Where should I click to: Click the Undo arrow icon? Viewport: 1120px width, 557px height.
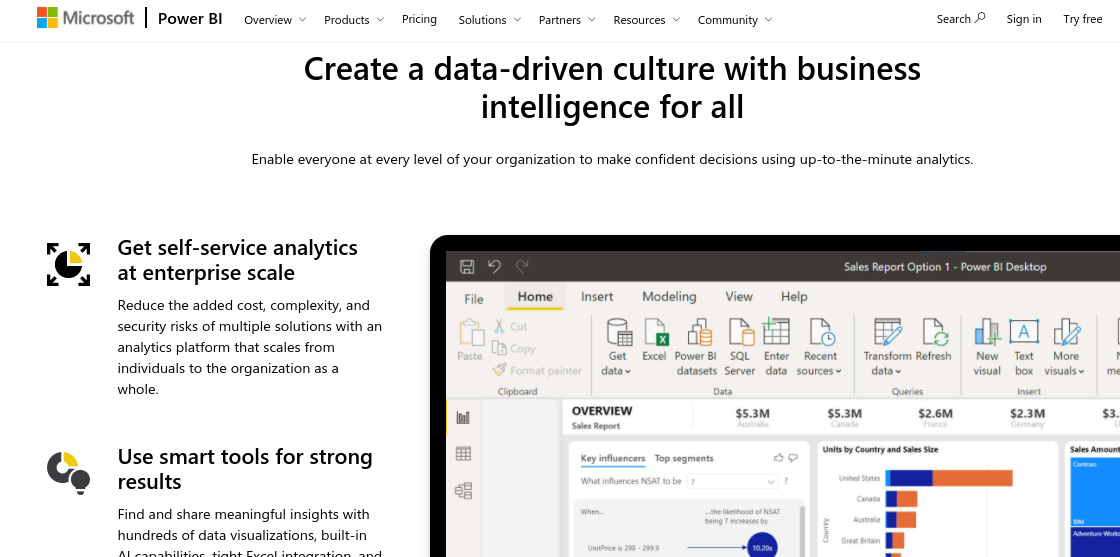pyautogui.click(x=494, y=266)
